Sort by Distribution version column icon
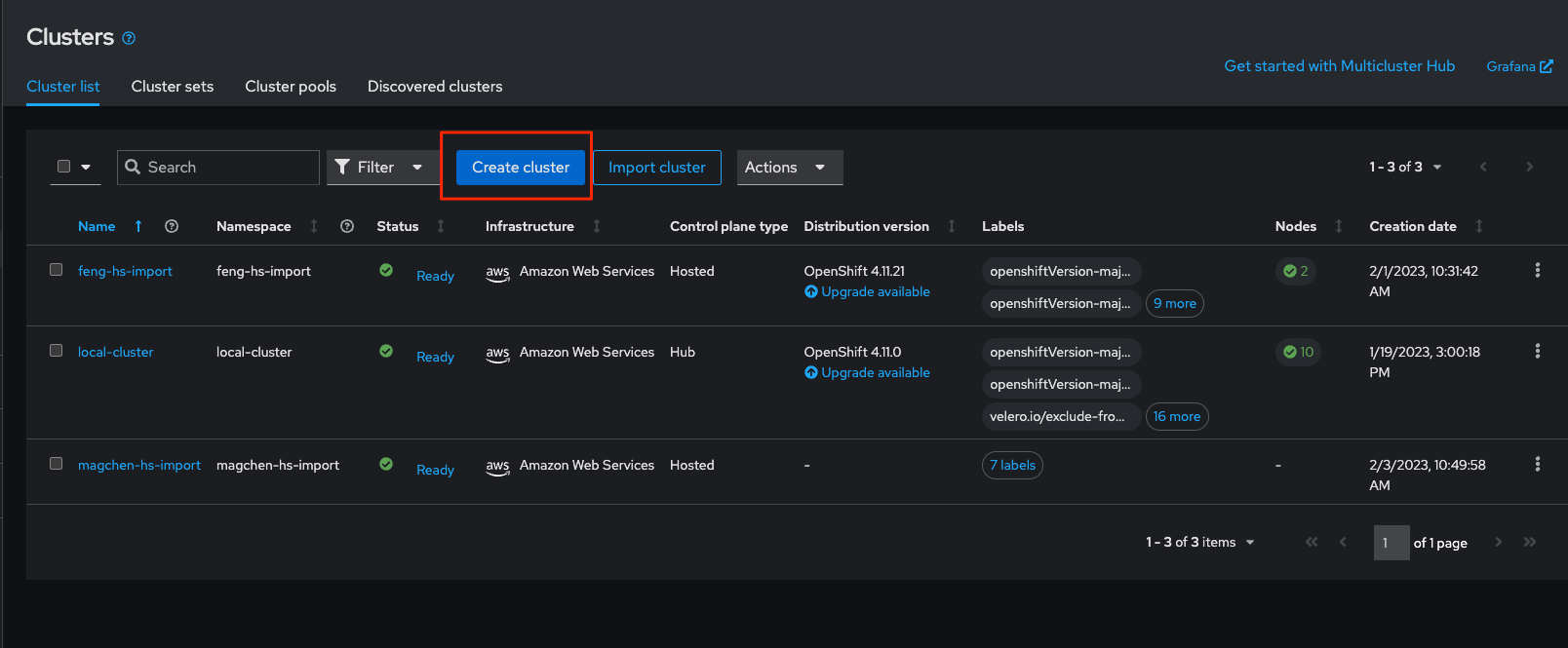Image resolution: width=1568 pixels, height=648 pixels. pyautogui.click(x=952, y=226)
